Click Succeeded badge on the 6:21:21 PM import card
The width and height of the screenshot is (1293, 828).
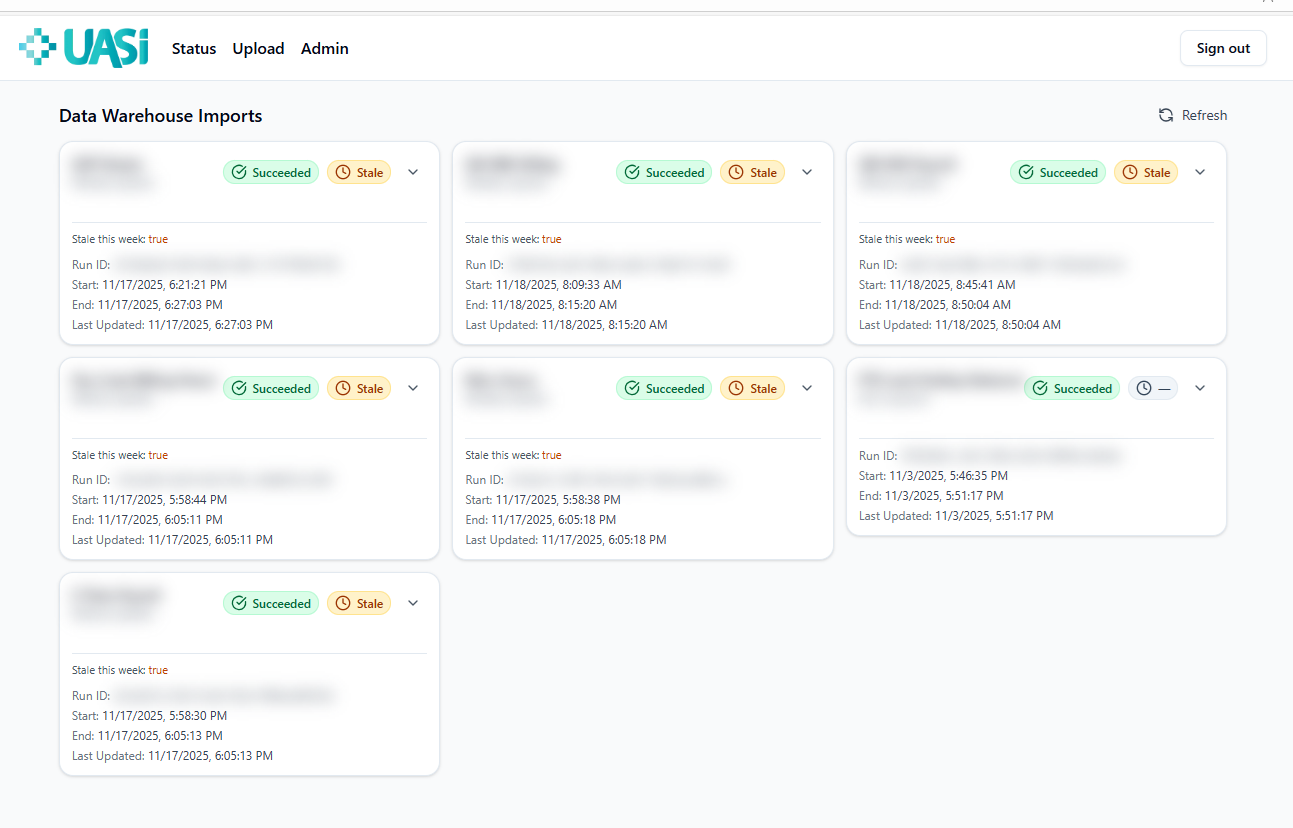pyautogui.click(x=271, y=173)
